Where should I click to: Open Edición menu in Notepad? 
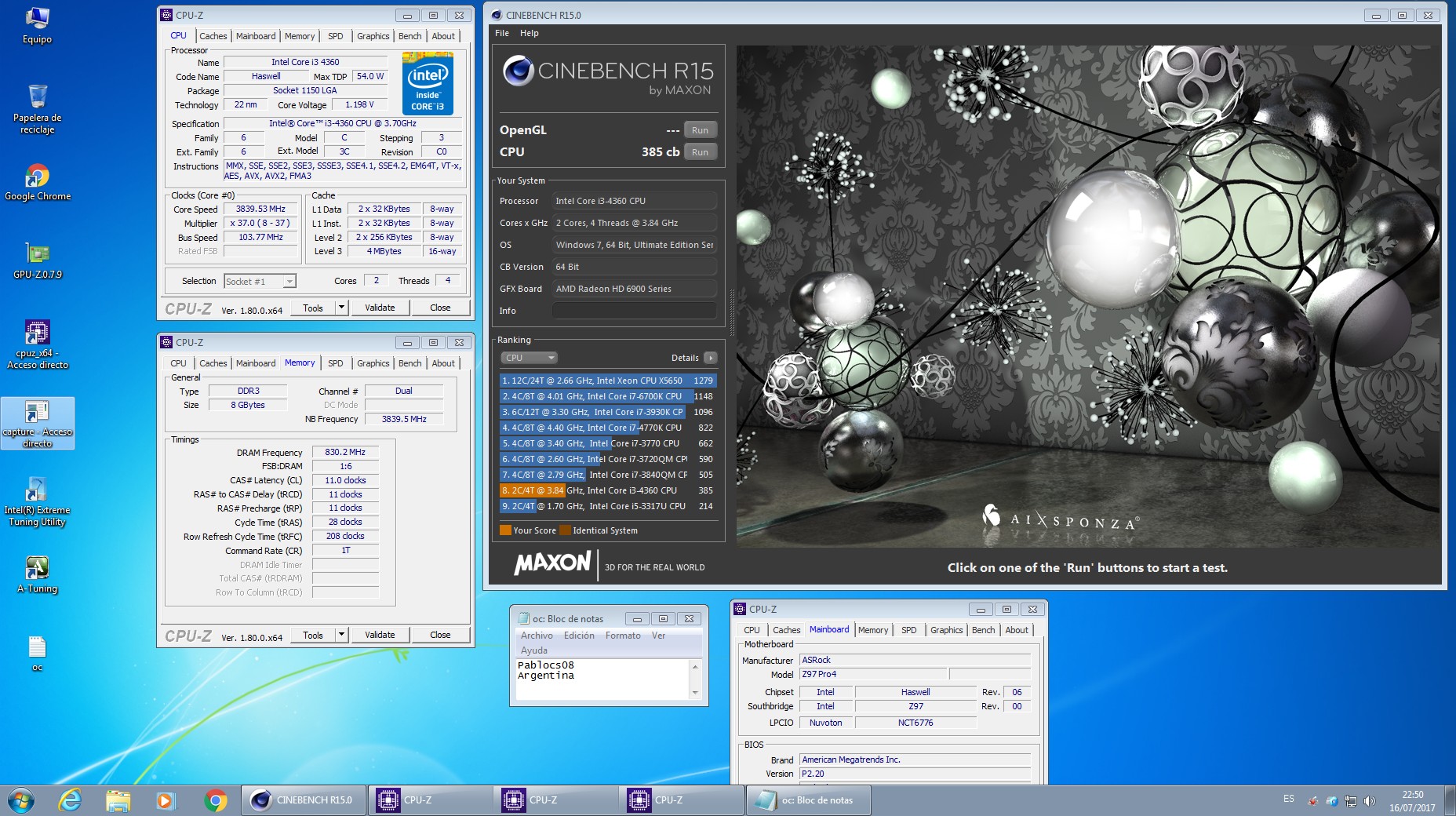click(x=579, y=636)
